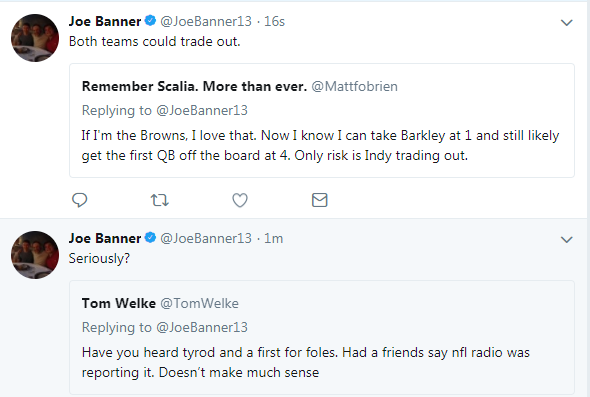590x397 pixels.
Task: Open 'Remember Scalia. More than ever.' profile
Action: 195,87
